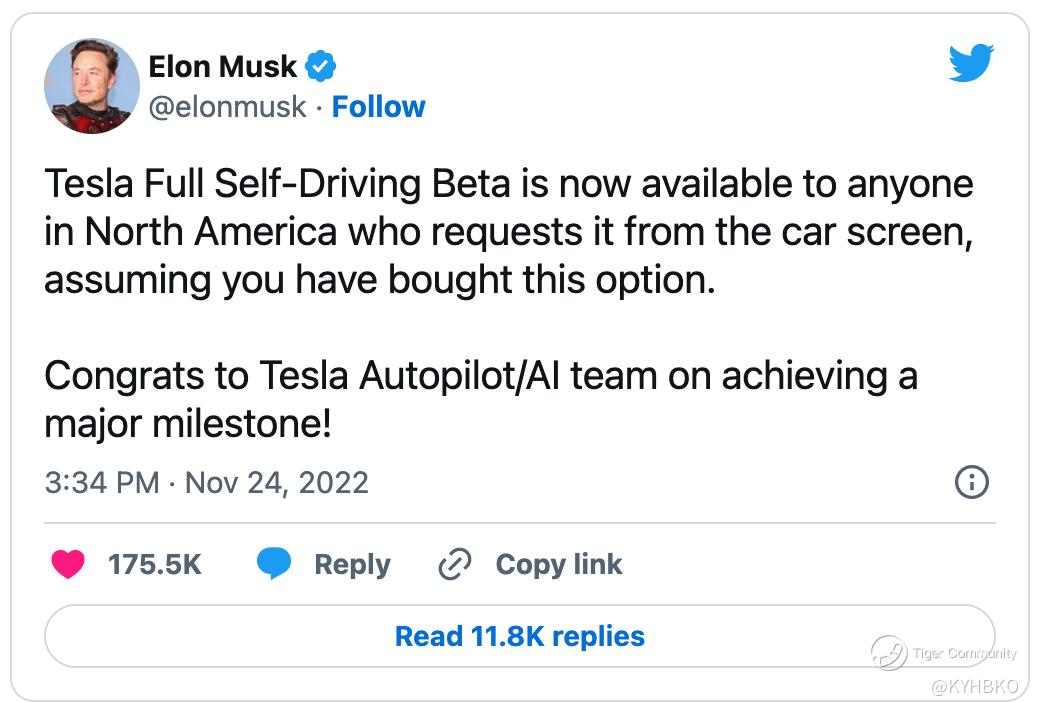The image size is (1038, 710).
Task: Open the tweet info circle icon
Action: (x=972, y=483)
